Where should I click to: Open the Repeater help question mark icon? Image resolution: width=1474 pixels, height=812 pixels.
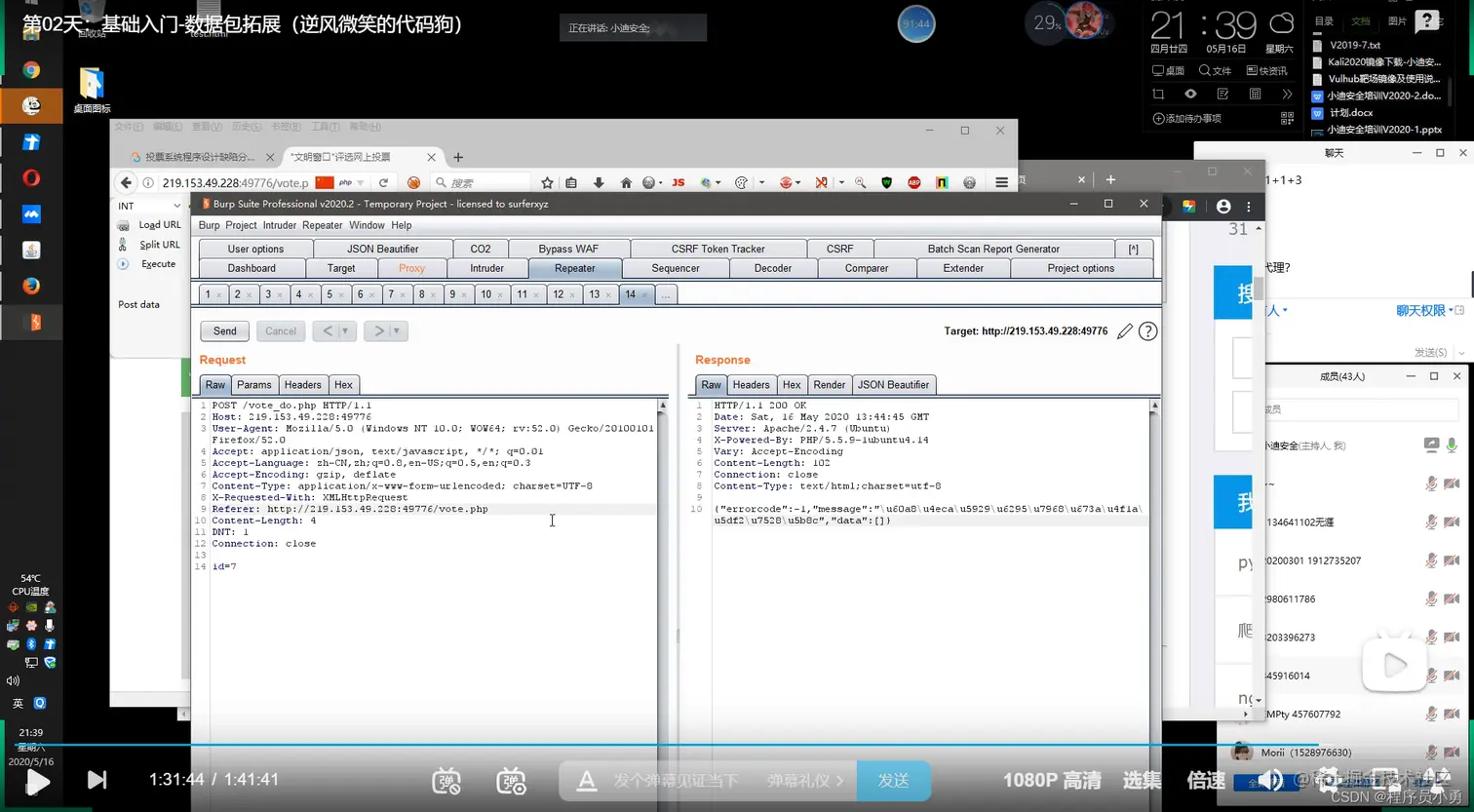pos(1148,331)
